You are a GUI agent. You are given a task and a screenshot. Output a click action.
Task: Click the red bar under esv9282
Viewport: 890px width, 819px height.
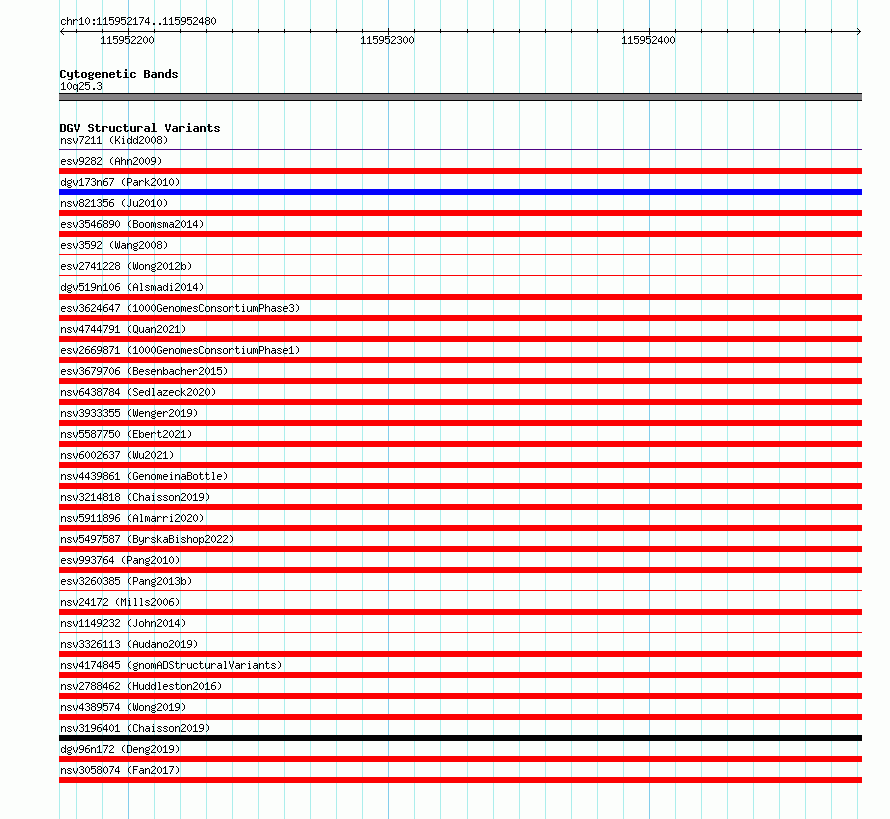click(x=460, y=171)
